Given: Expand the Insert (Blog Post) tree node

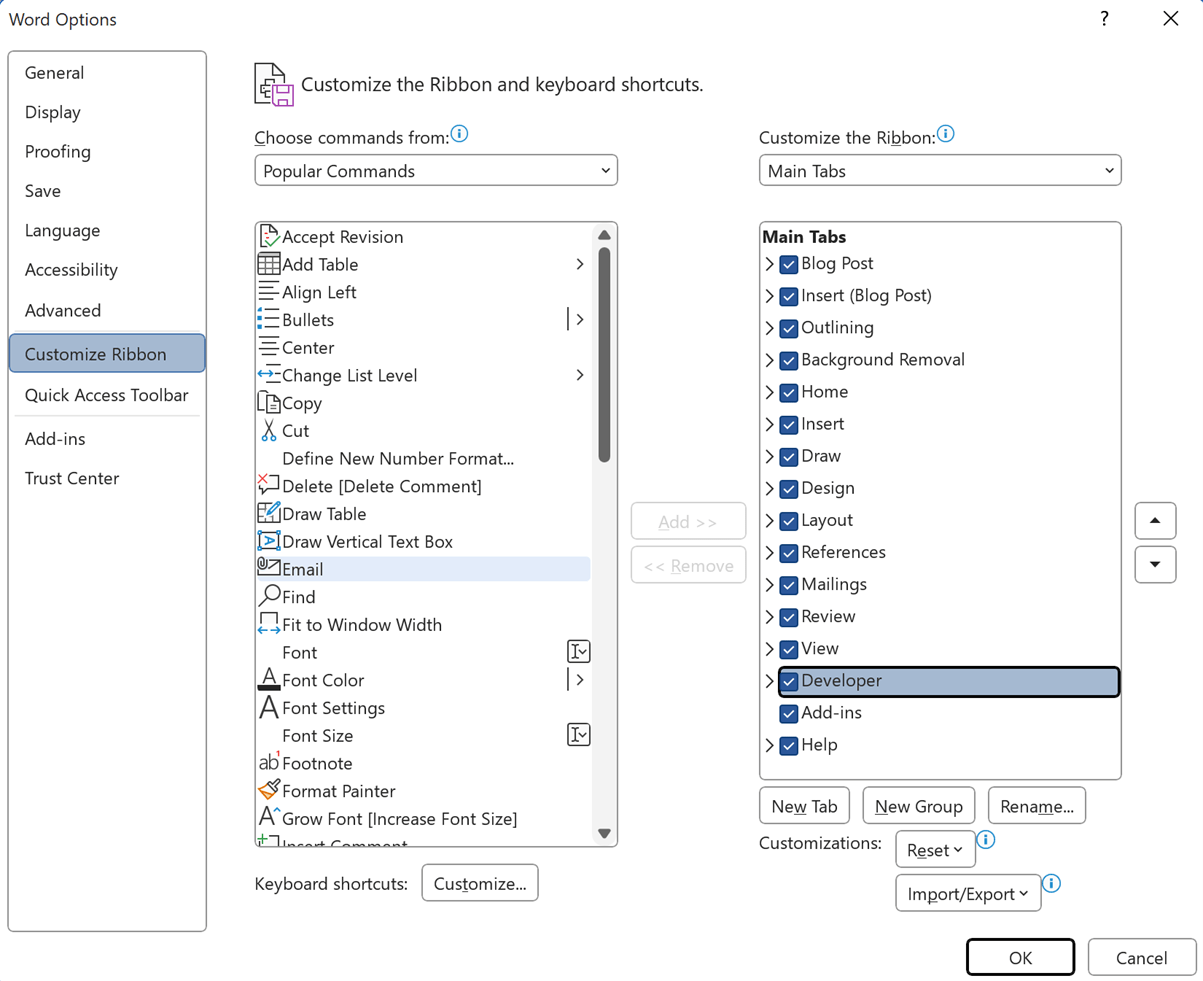Looking at the screenshot, I should 770,297.
